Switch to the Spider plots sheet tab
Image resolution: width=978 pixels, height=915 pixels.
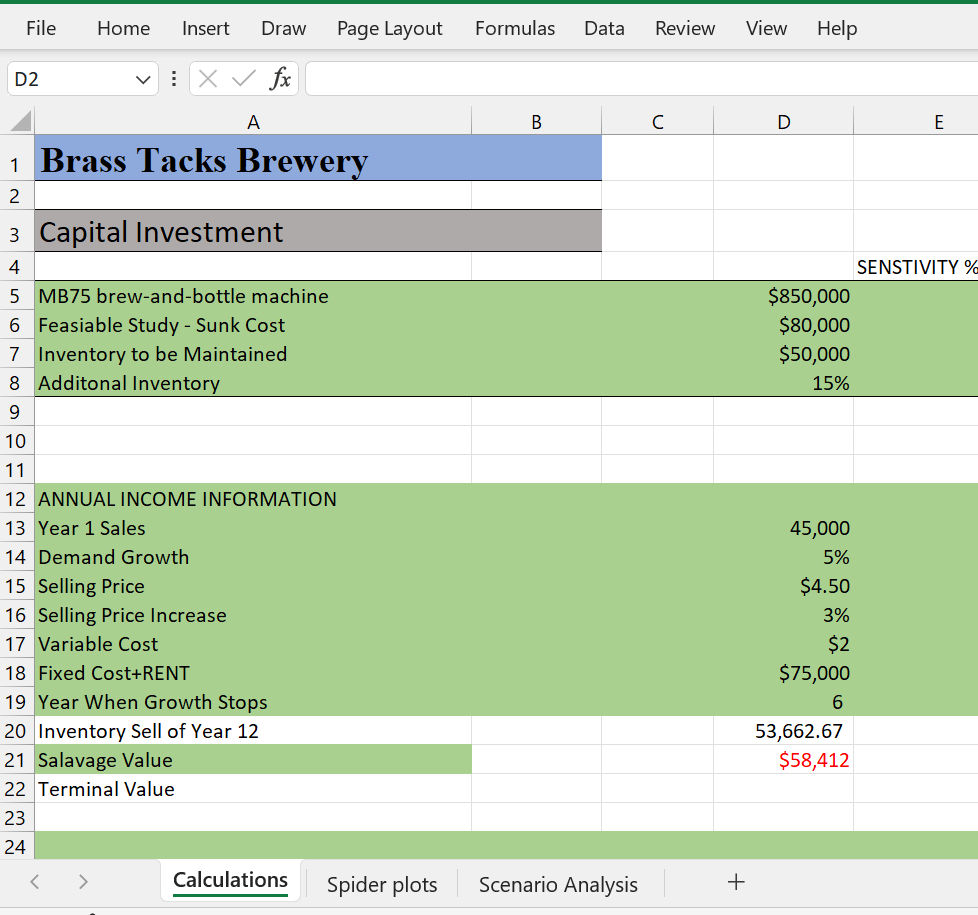(382, 884)
